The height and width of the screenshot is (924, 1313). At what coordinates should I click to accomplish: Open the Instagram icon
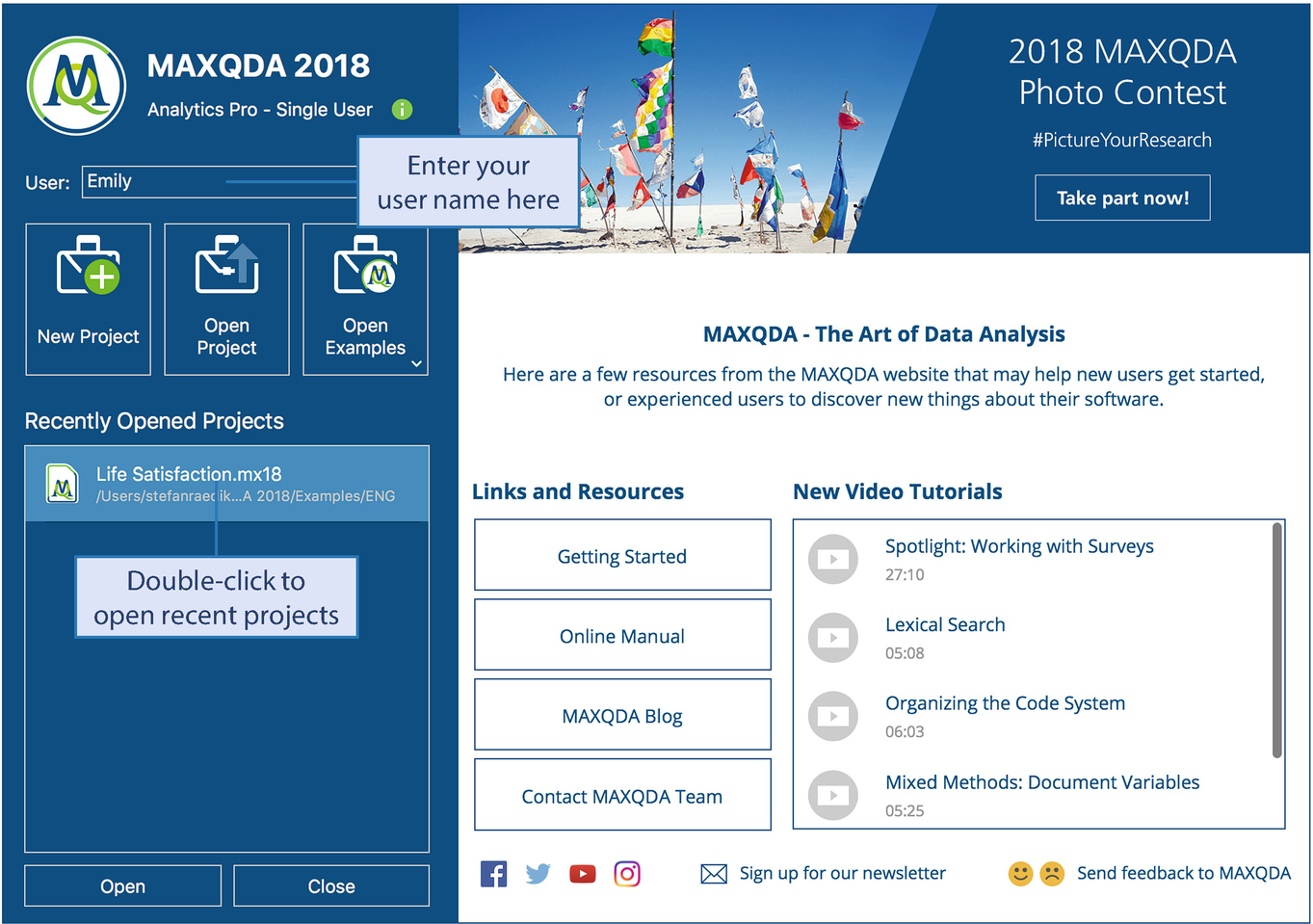[627, 874]
